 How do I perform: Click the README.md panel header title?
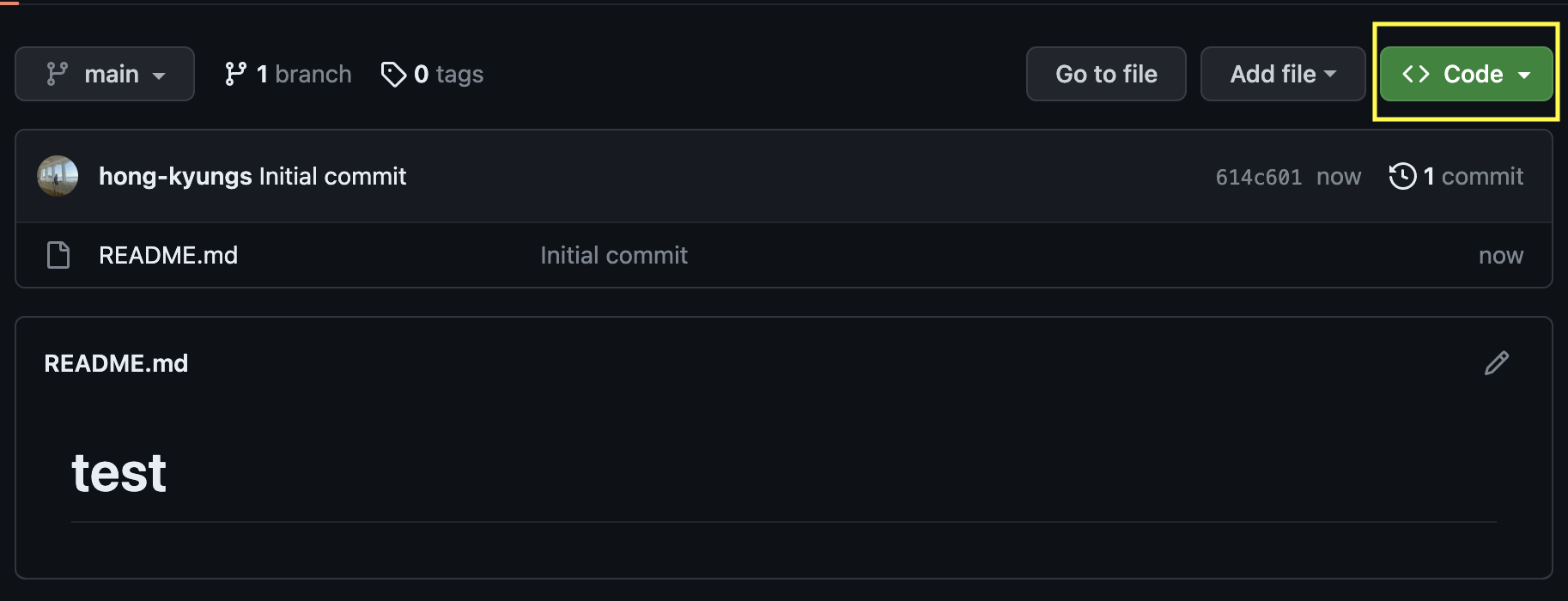116,363
